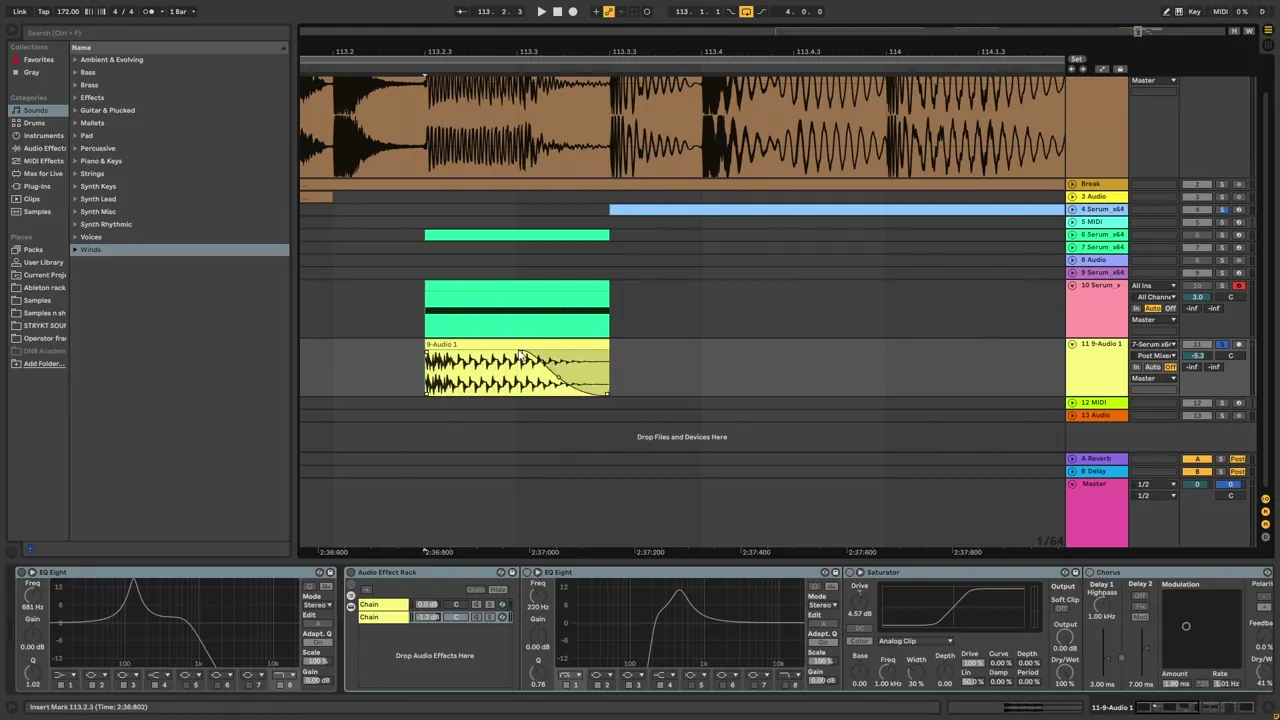The width and height of the screenshot is (1280, 720).
Task: Open the Key map mode
Action: click(1194, 12)
